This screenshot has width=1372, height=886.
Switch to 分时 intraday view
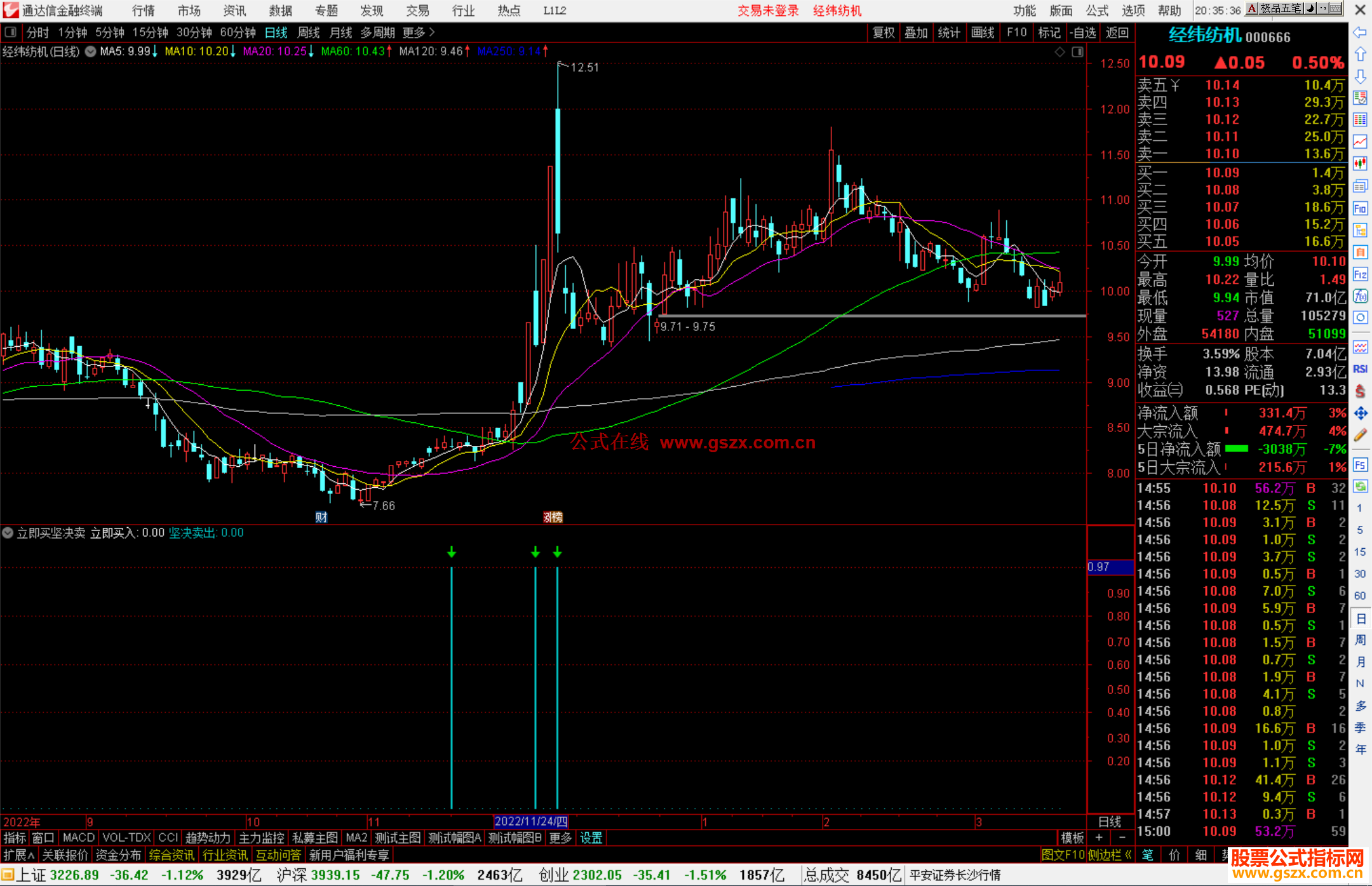pos(37,32)
